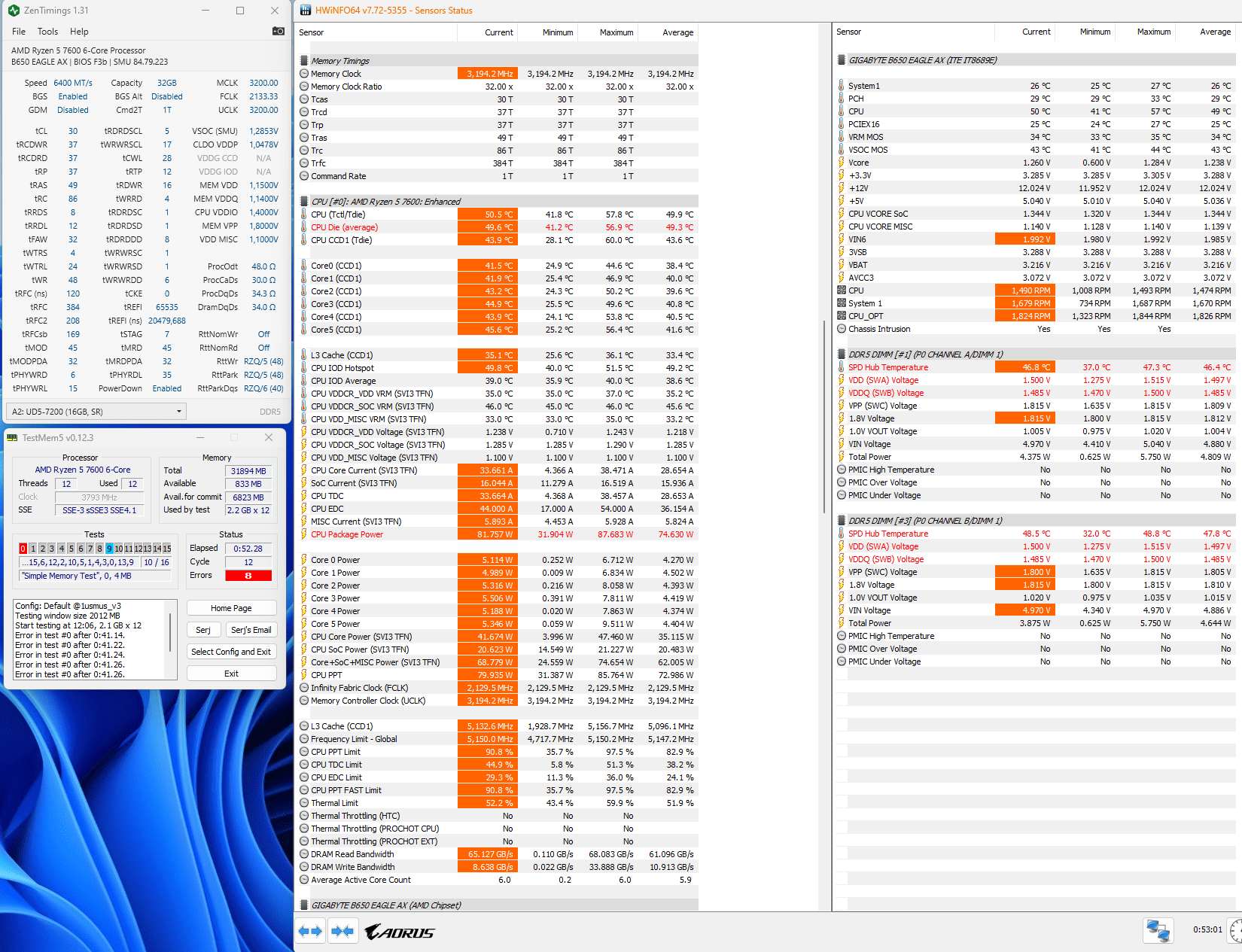Click the Exit button in TestMem5
This screenshot has width=1242, height=952.
[x=231, y=674]
